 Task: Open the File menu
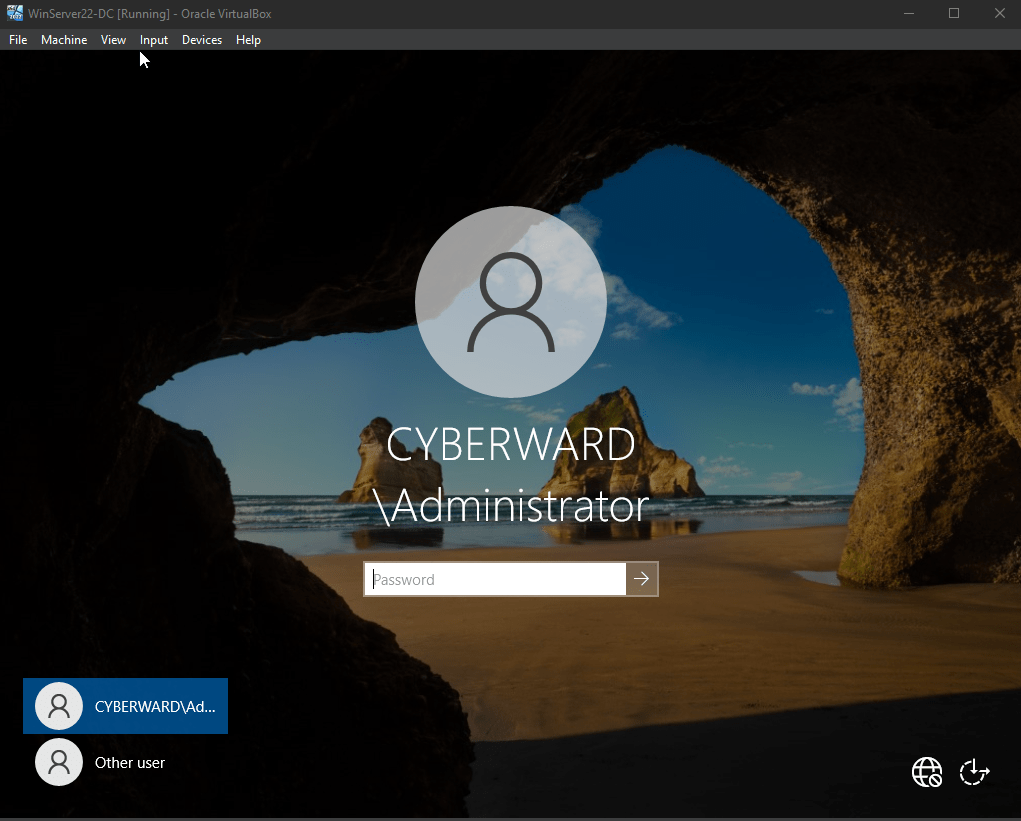point(18,40)
